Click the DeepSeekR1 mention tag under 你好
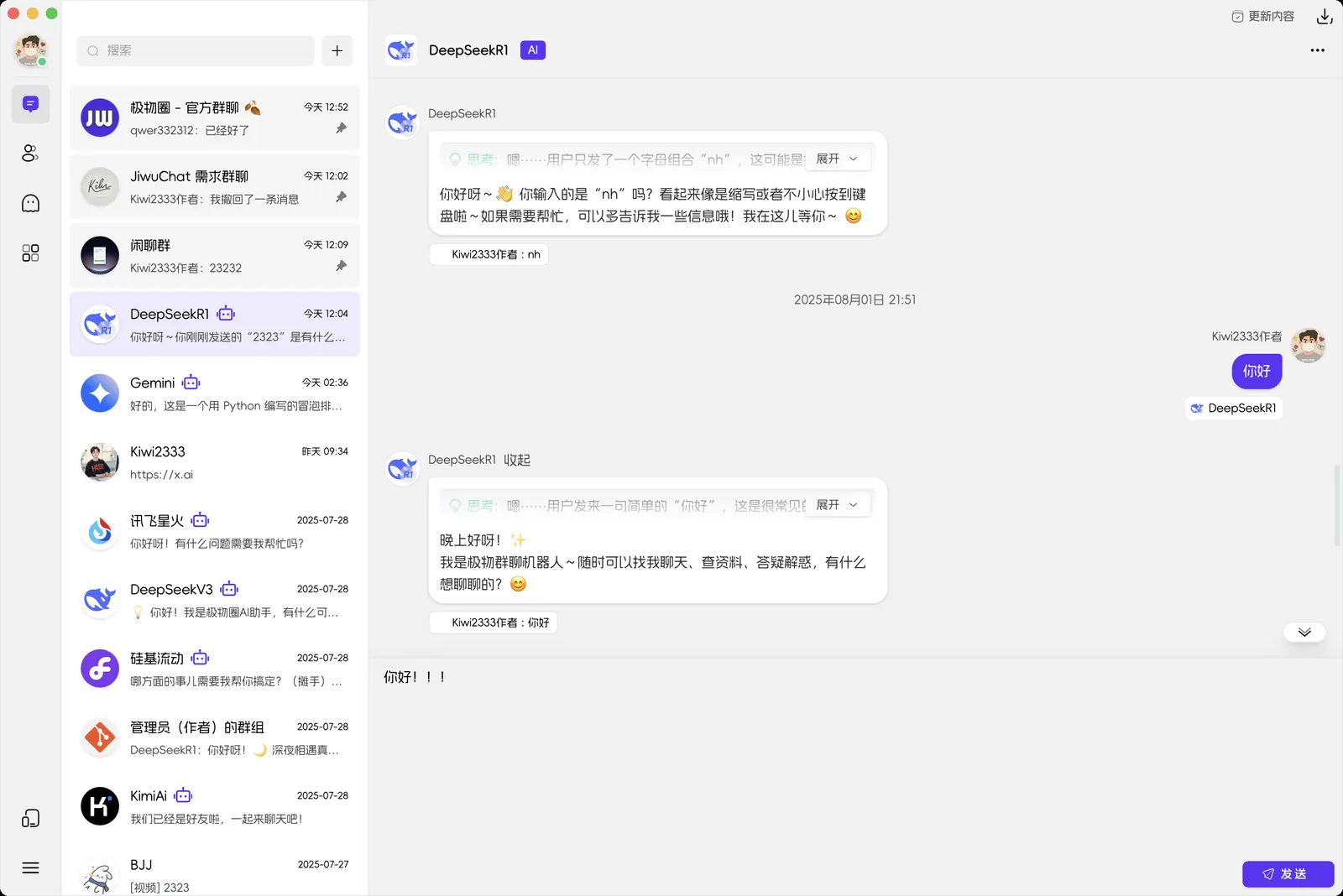Image resolution: width=1343 pixels, height=896 pixels. 1234,408
